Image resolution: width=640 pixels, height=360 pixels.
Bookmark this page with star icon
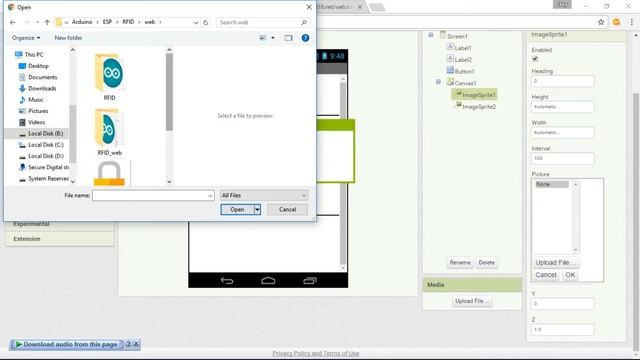click(601, 22)
